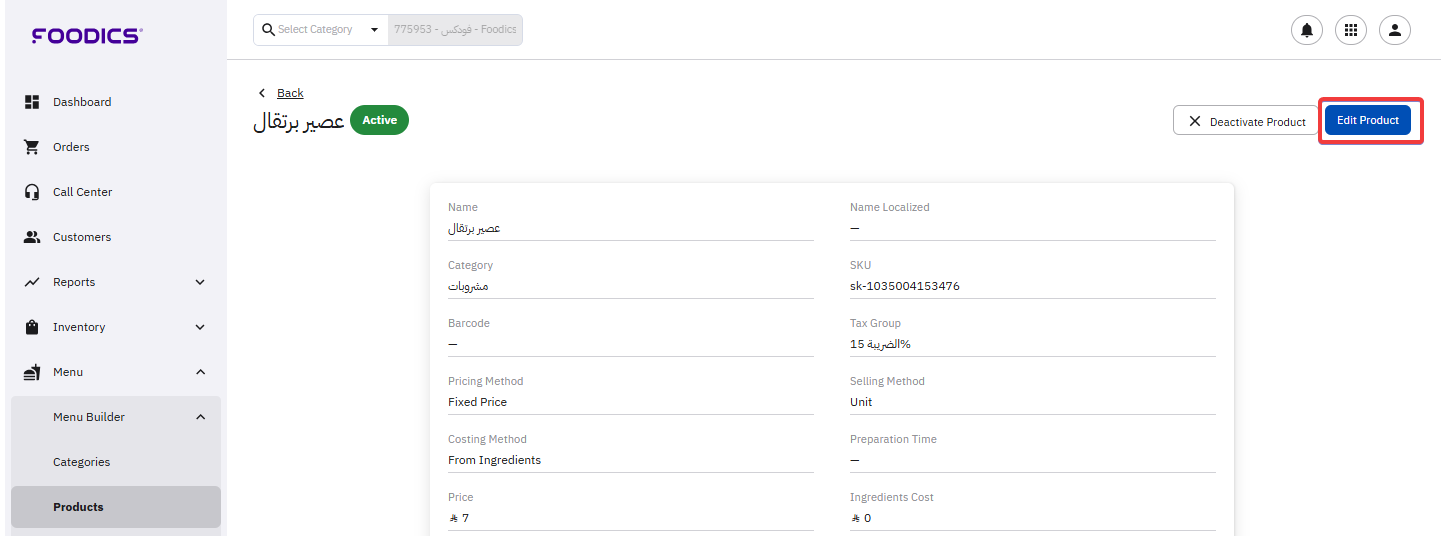Screen dimensions: 1450x536
Task: Click the Deactivate Product button
Action: 1245,121
